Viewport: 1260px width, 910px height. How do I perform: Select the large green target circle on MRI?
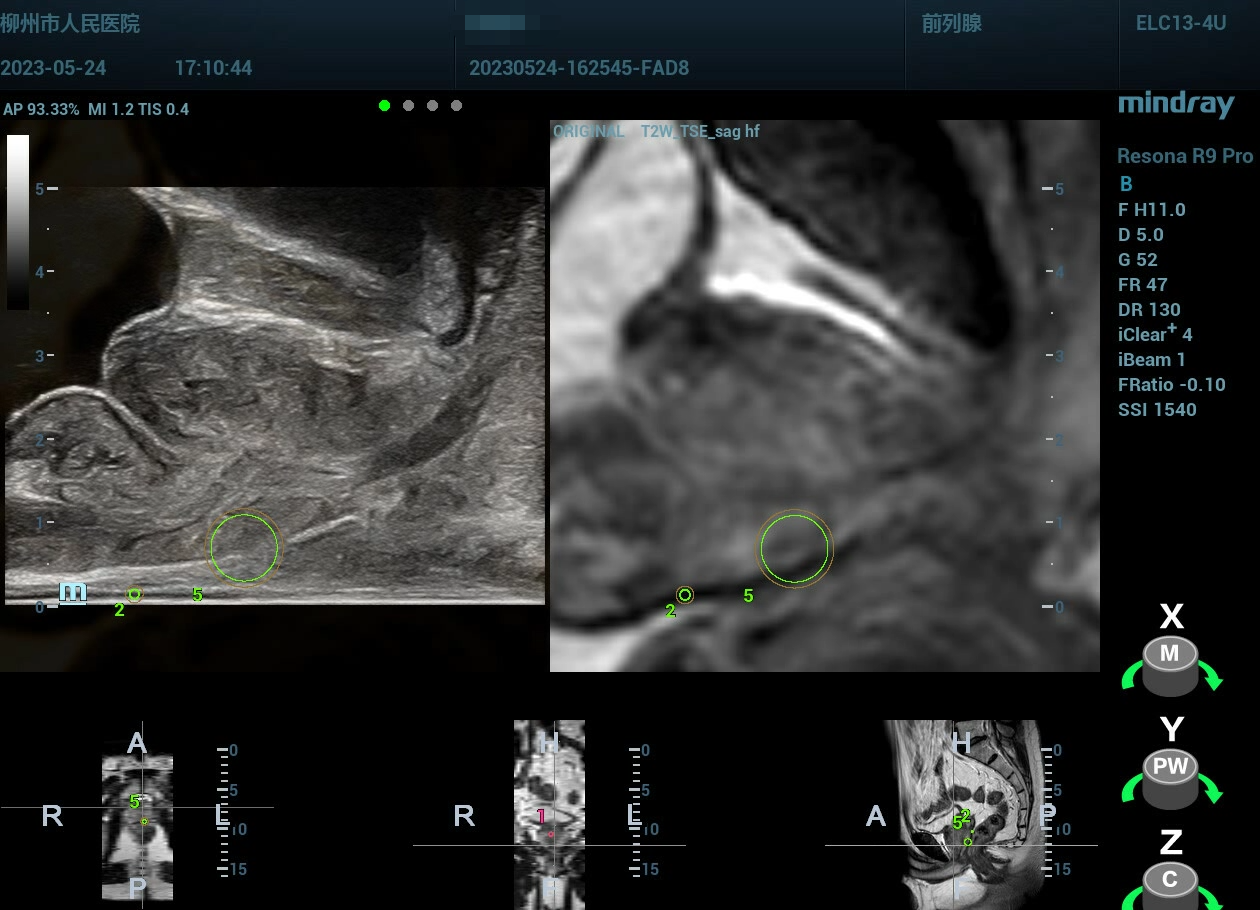point(794,549)
